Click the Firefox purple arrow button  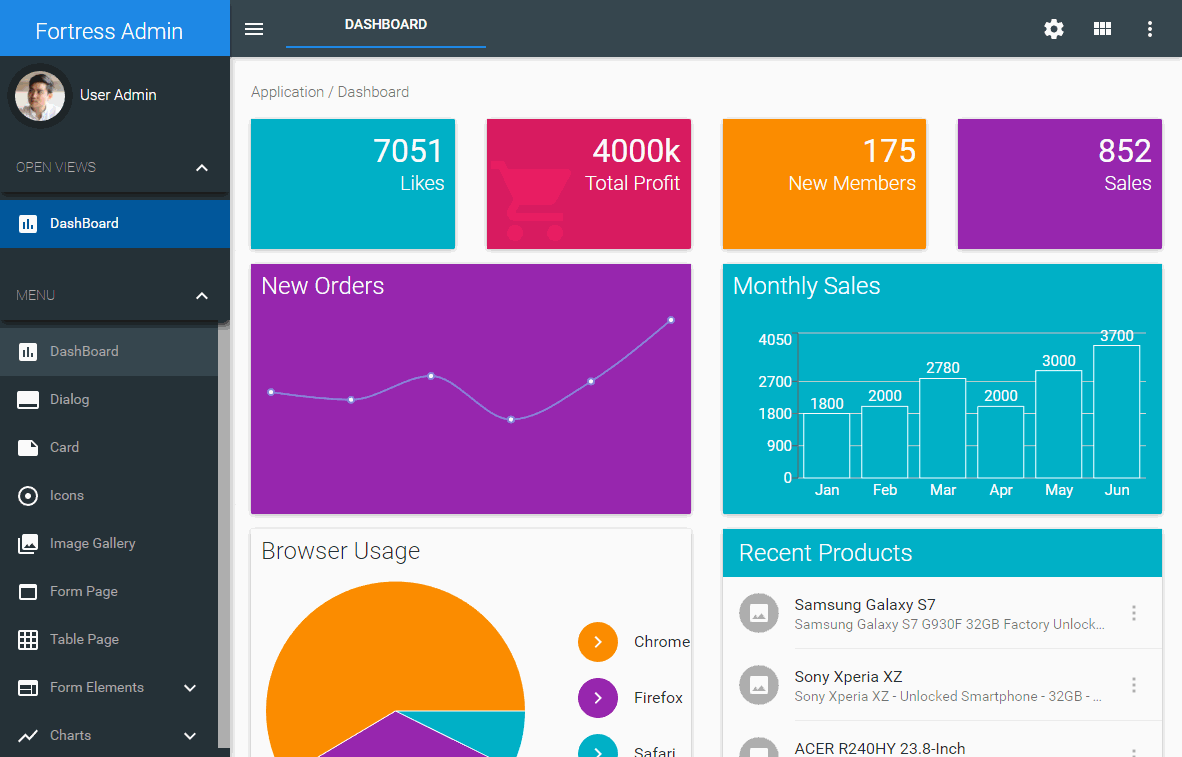point(598,698)
